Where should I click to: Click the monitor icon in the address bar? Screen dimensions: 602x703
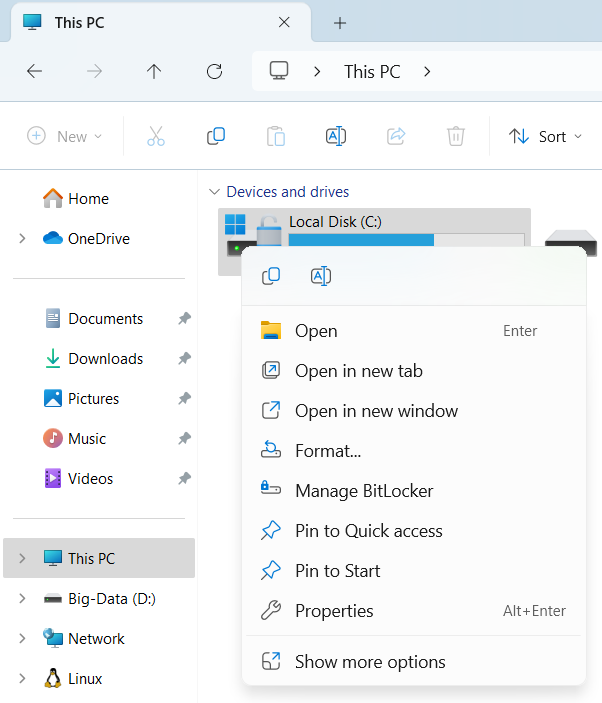pyautogui.click(x=279, y=71)
